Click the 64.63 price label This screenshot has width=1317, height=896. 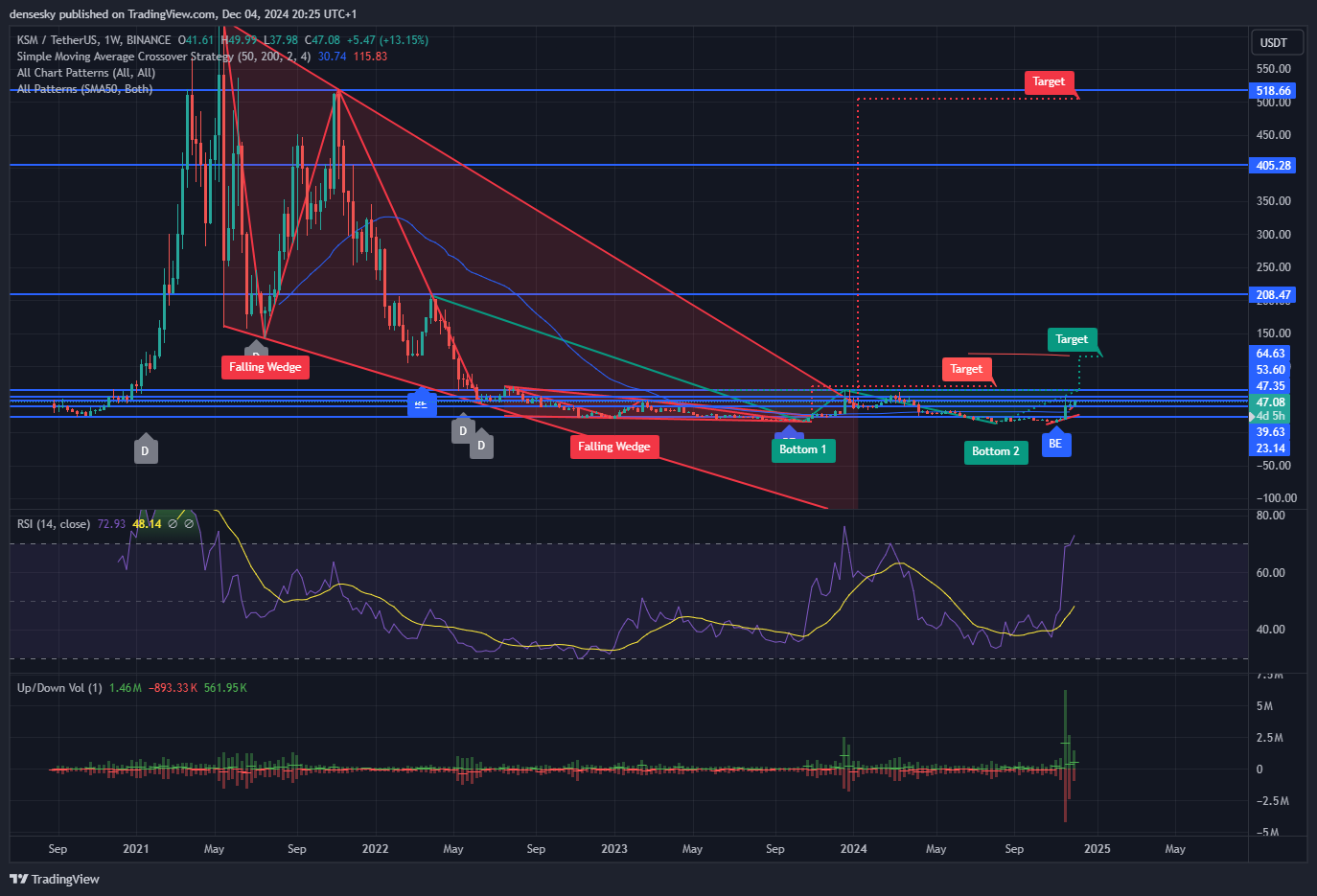click(1271, 354)
